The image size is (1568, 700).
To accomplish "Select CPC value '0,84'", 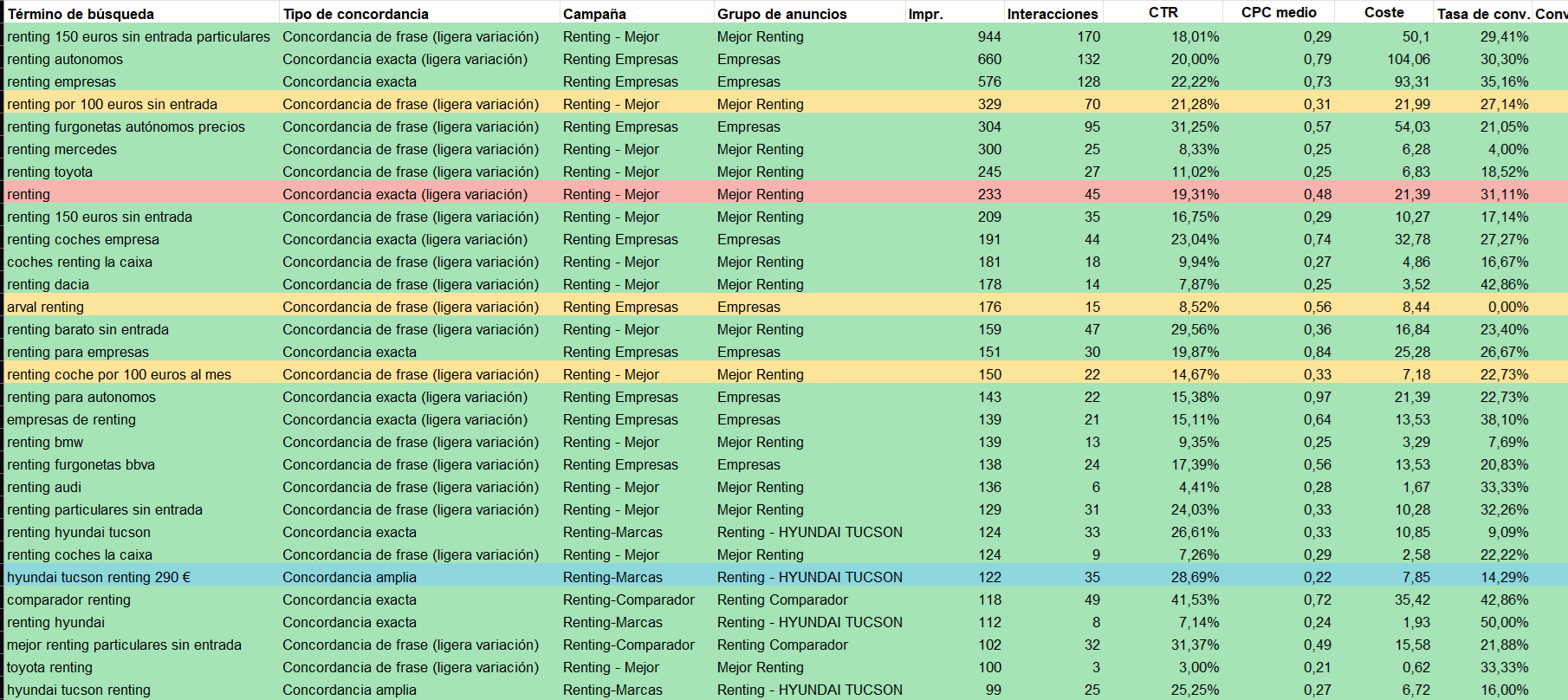I will tap(1318, 352).
